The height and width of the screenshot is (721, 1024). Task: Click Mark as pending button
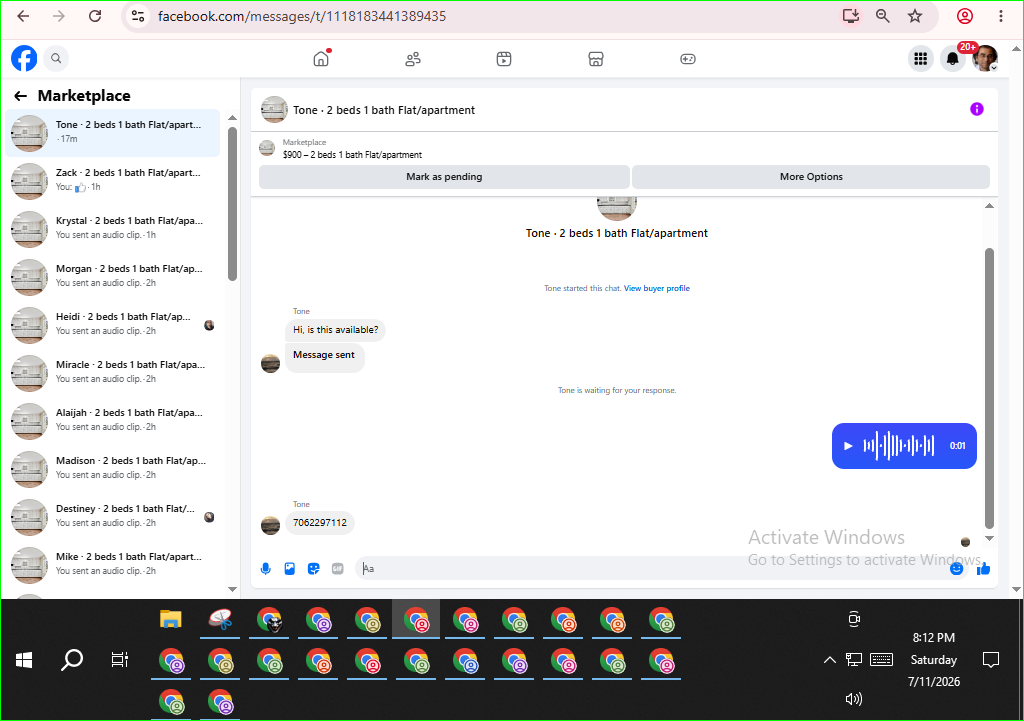[444, 177]
